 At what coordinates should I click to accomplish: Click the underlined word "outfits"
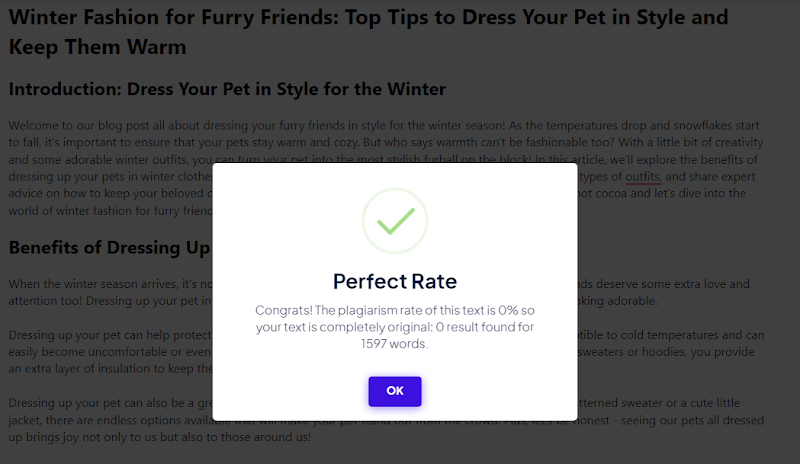tap(642, 177)
